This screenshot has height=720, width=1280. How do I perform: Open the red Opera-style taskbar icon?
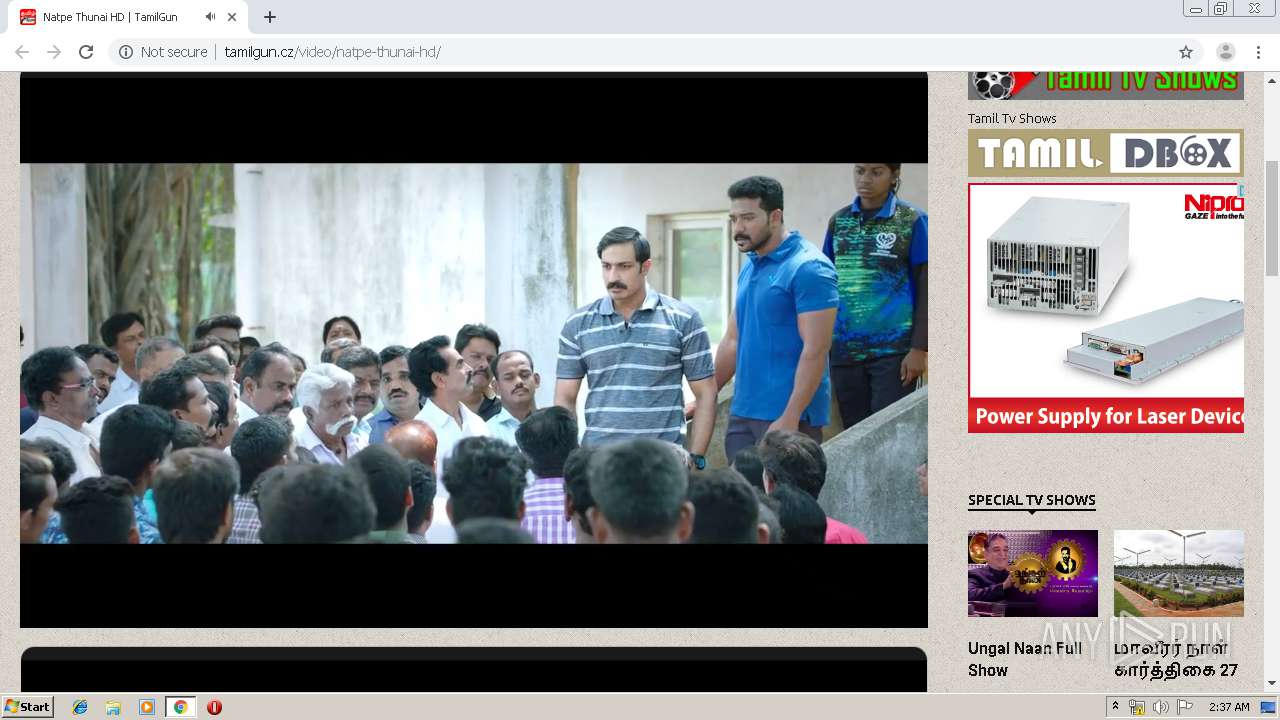214,707
